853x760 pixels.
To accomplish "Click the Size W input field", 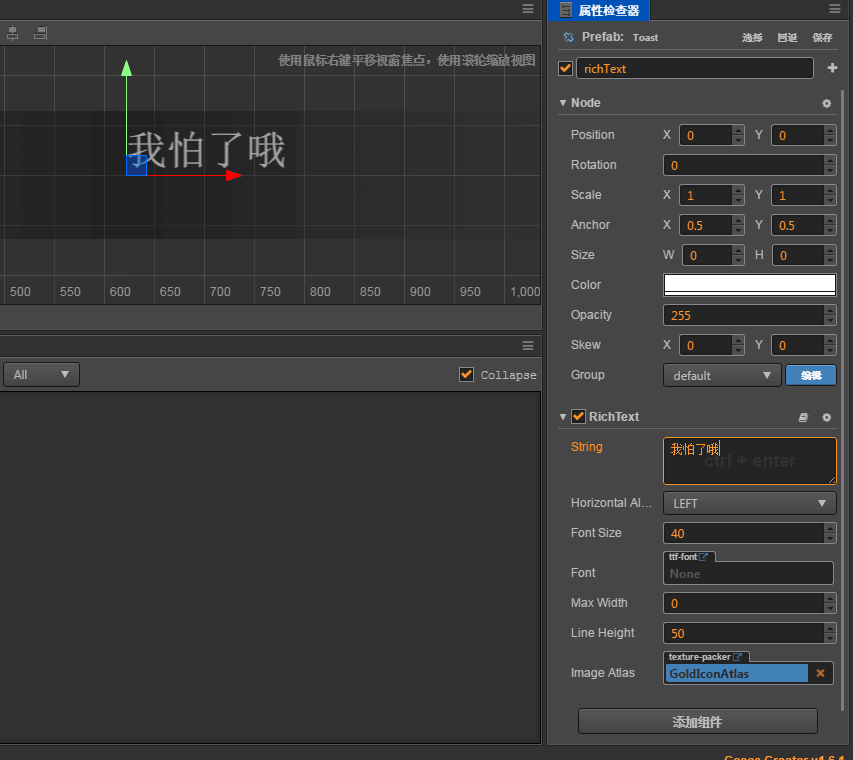I will (707, 255).
